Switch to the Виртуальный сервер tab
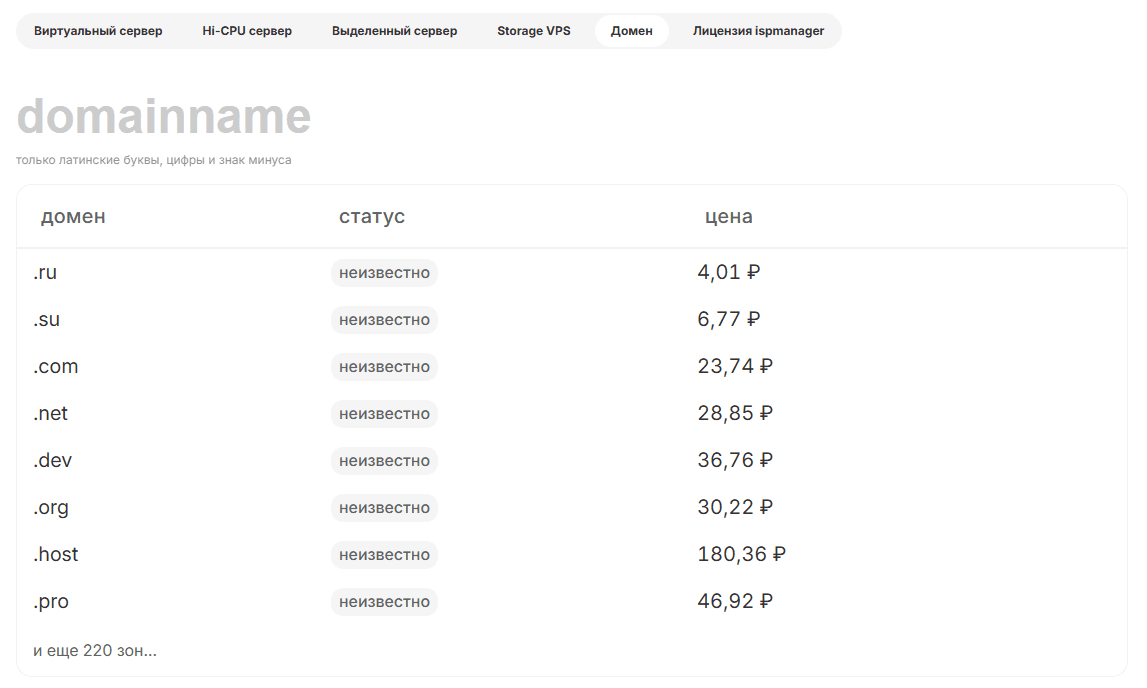Screen dimensions: 1147x688 click(98, 31)
